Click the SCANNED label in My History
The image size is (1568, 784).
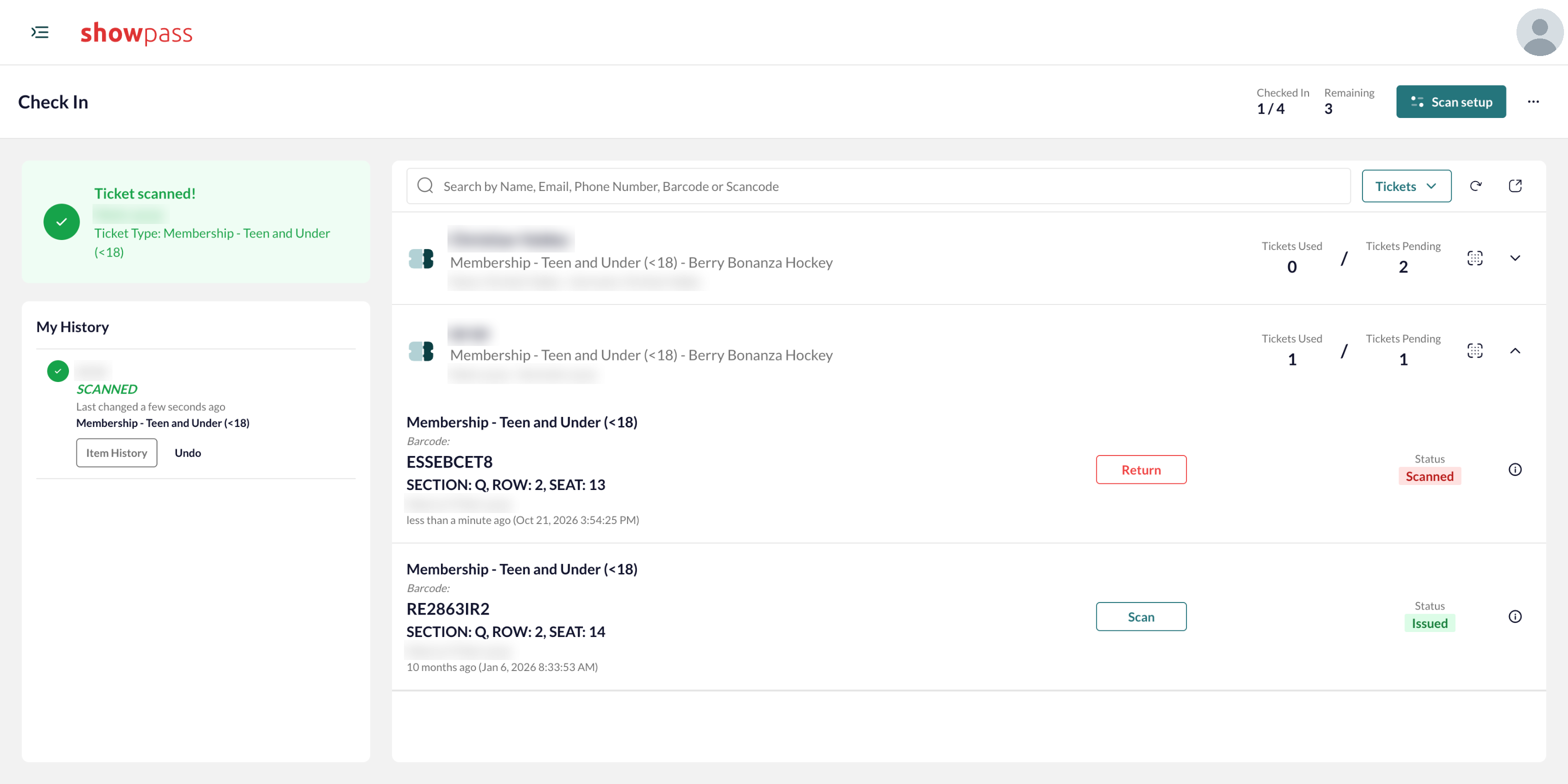point(106,389)
